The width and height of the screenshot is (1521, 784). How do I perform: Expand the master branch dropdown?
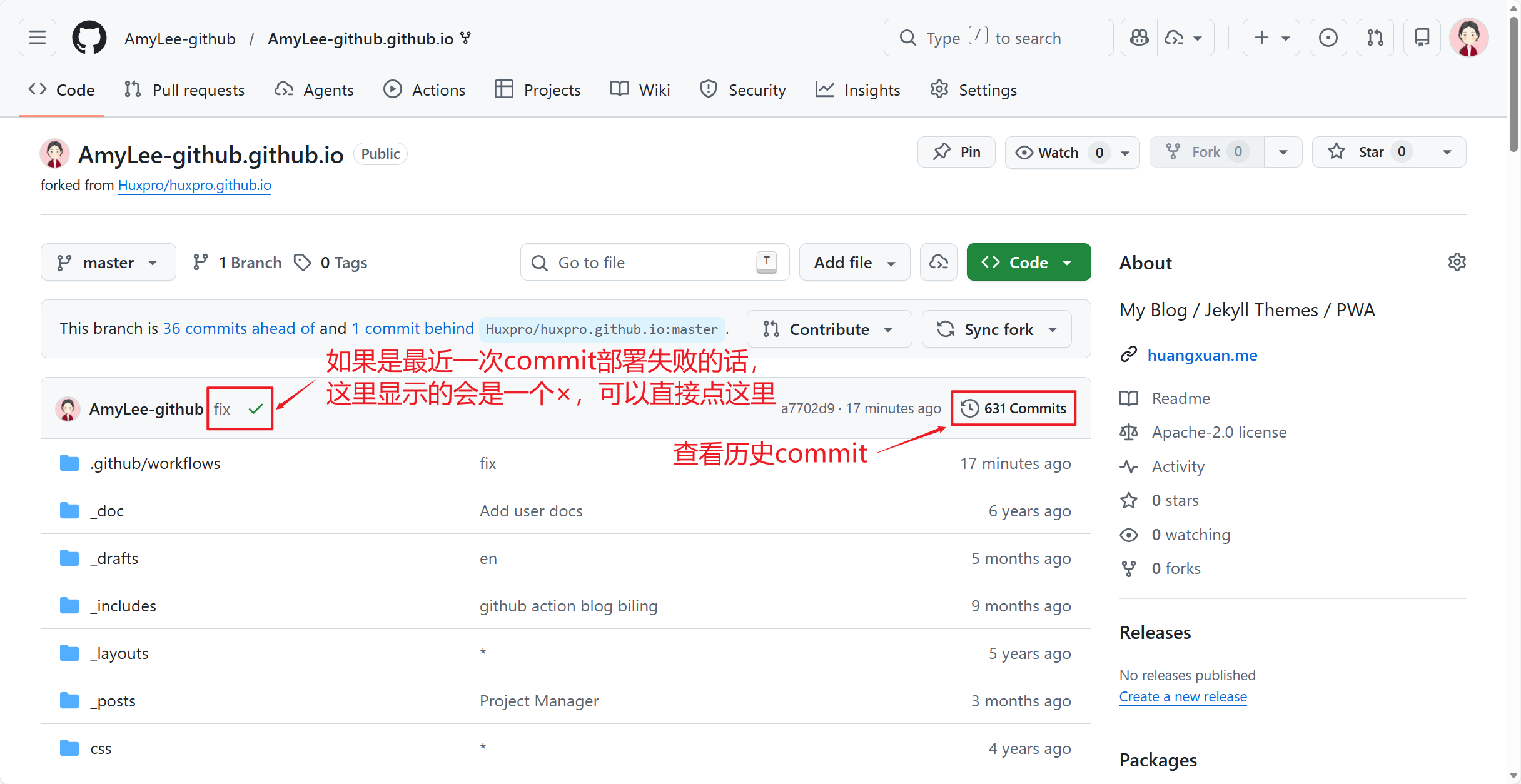click(108, 262)
